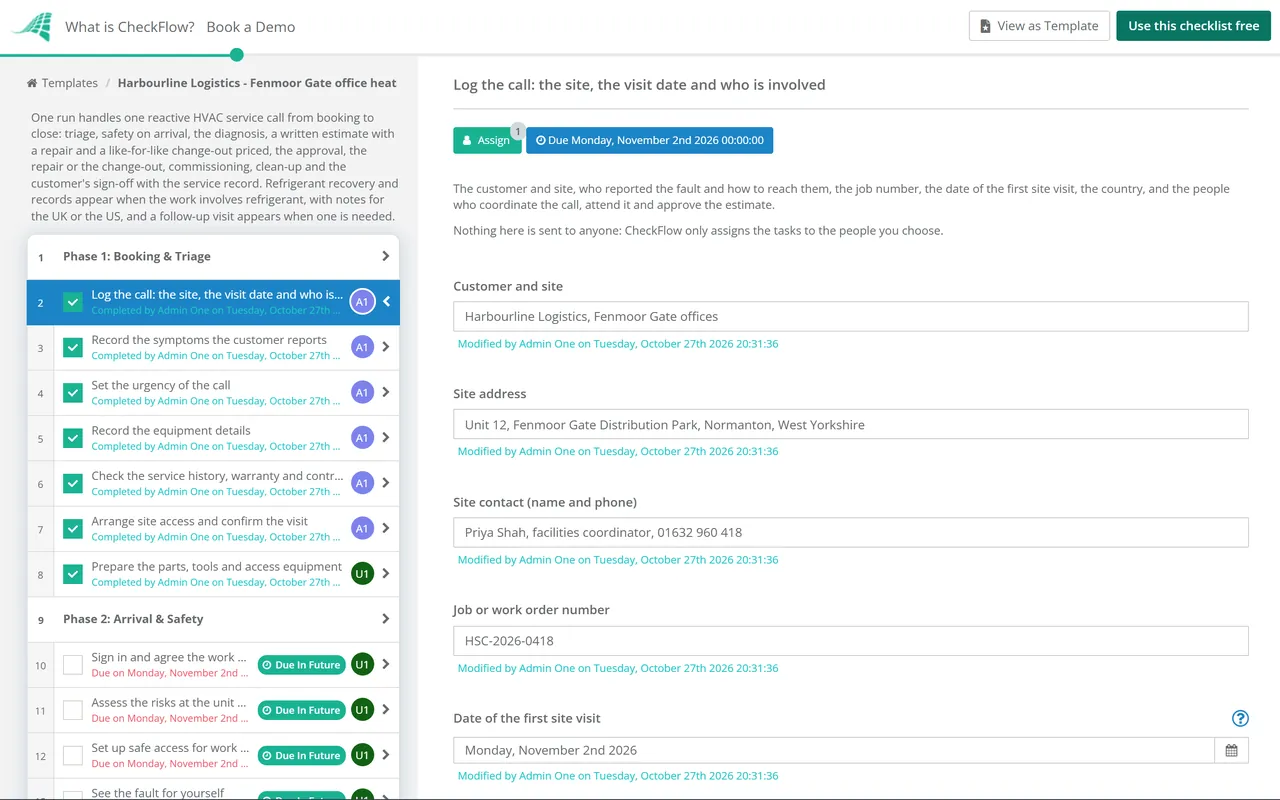Open 'Set the urgency of the call' chevron

[x=386, y=393]
